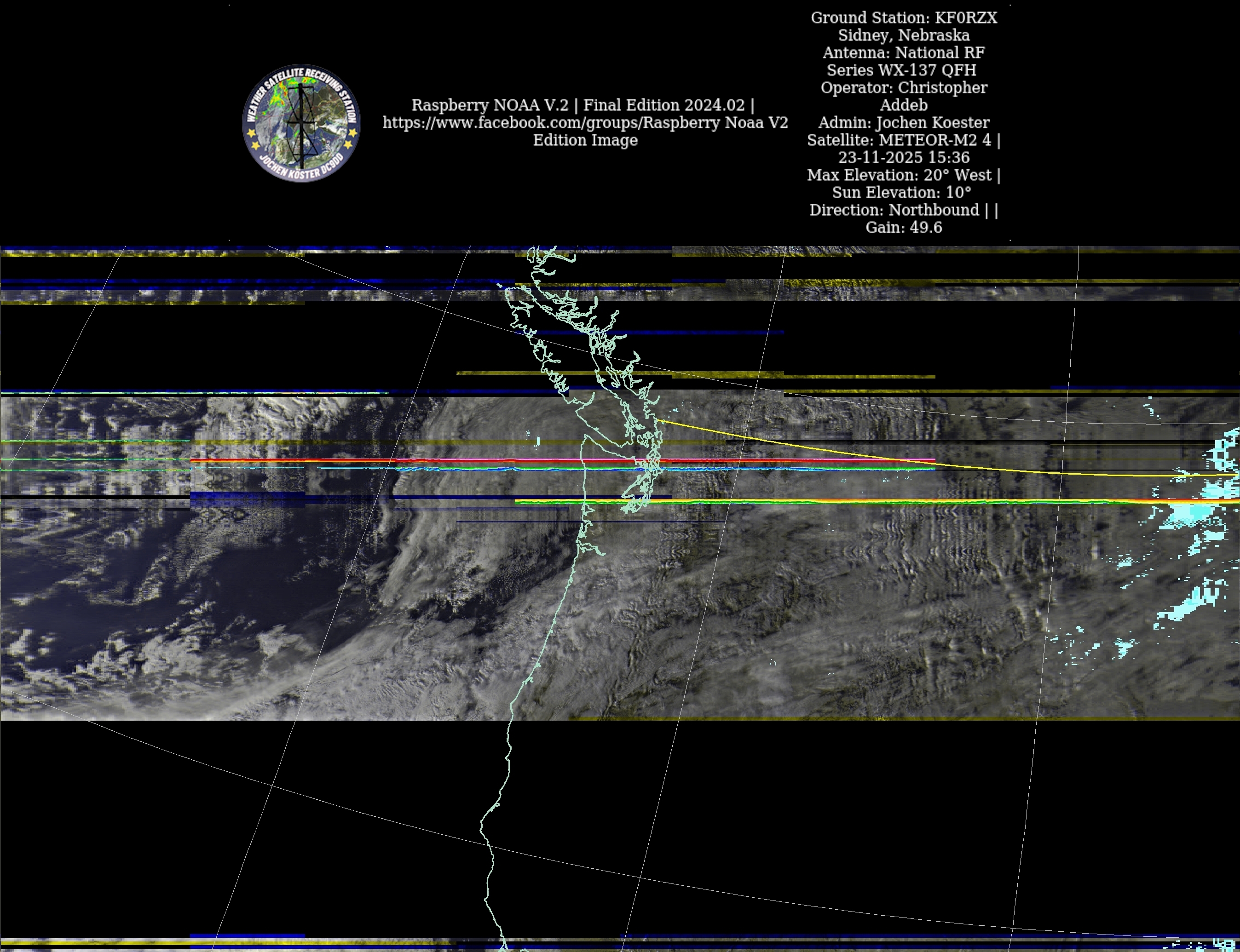
Task: Select the Antenna: National RF text
Action: 903,53
